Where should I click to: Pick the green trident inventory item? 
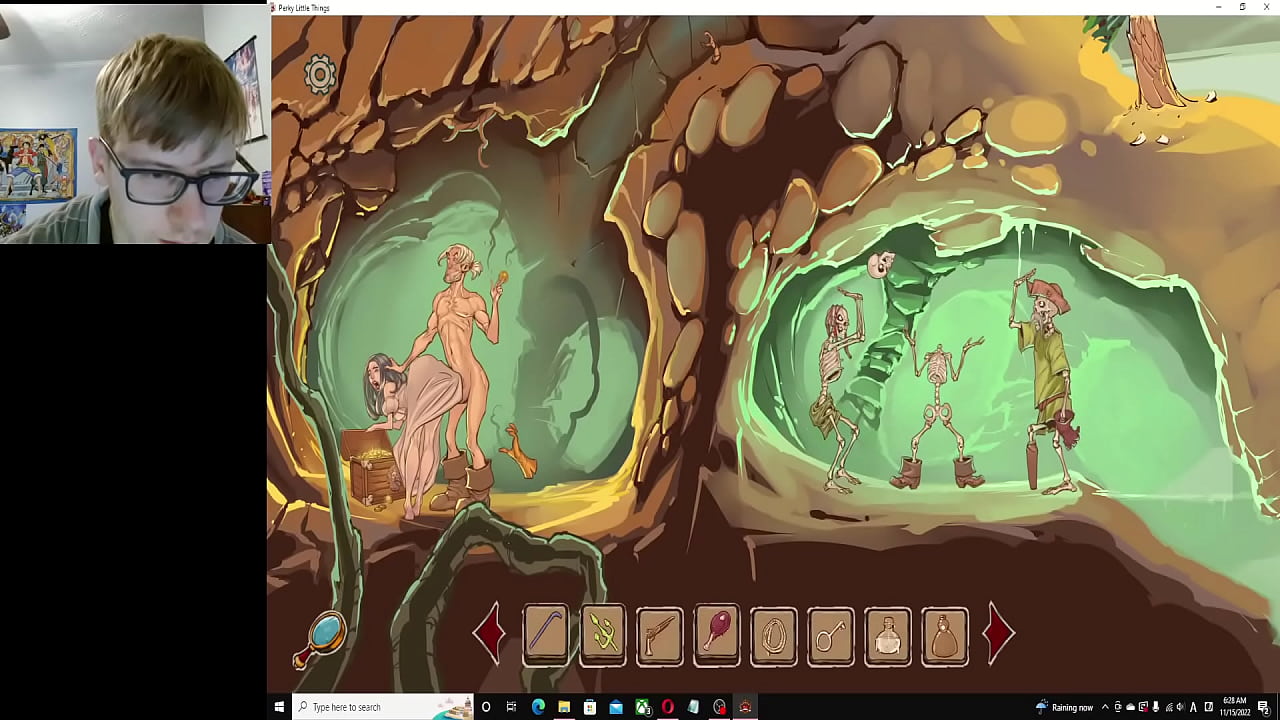coord(603,635)
